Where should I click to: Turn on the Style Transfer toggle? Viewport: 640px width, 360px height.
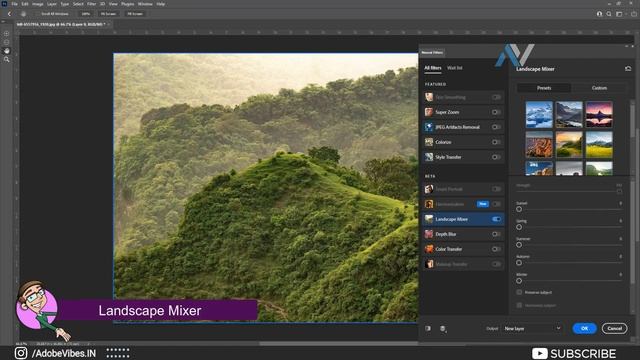[496, 157]
